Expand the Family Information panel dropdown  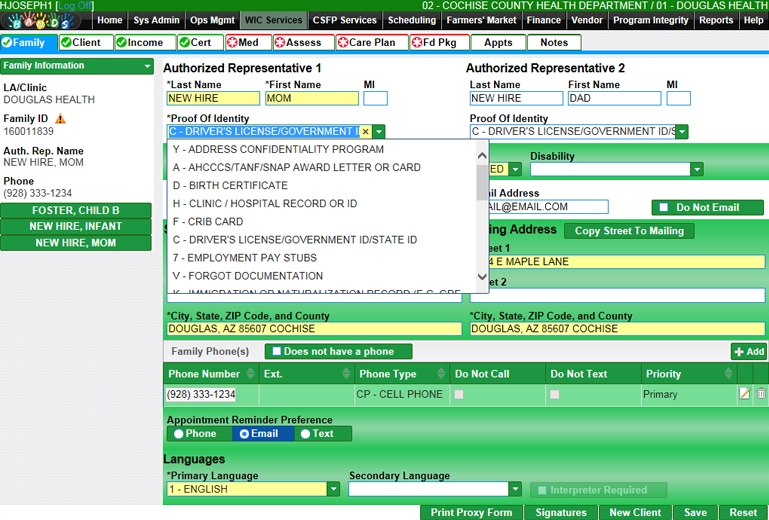tap(147, 66)
